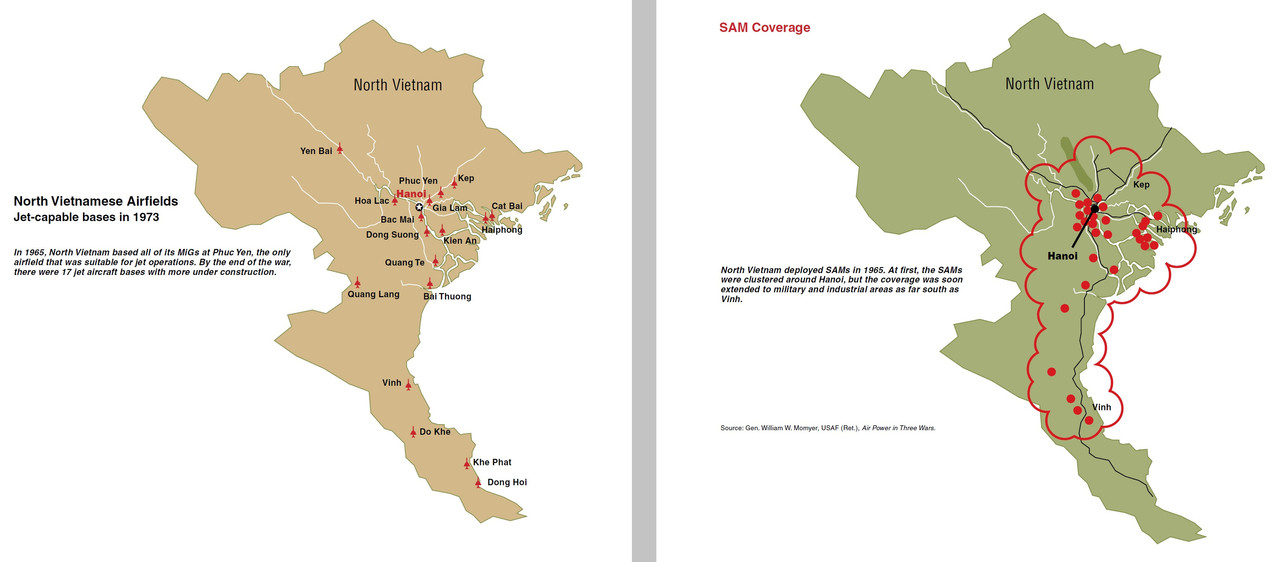The image size is (1280, 562).
Task: Click the aircraft icon above Quang Lang
Action: (x=357, y=282)
